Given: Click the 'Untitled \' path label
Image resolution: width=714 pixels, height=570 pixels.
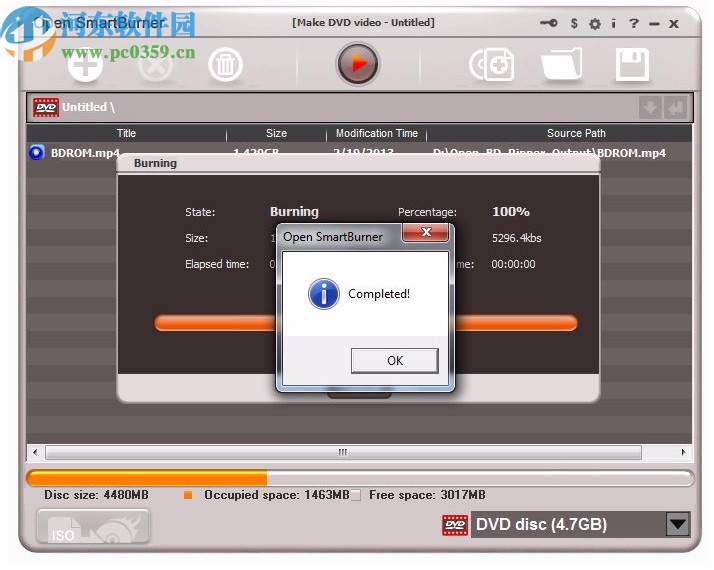Looking at the screenshot, I should [x=88, y=107].
